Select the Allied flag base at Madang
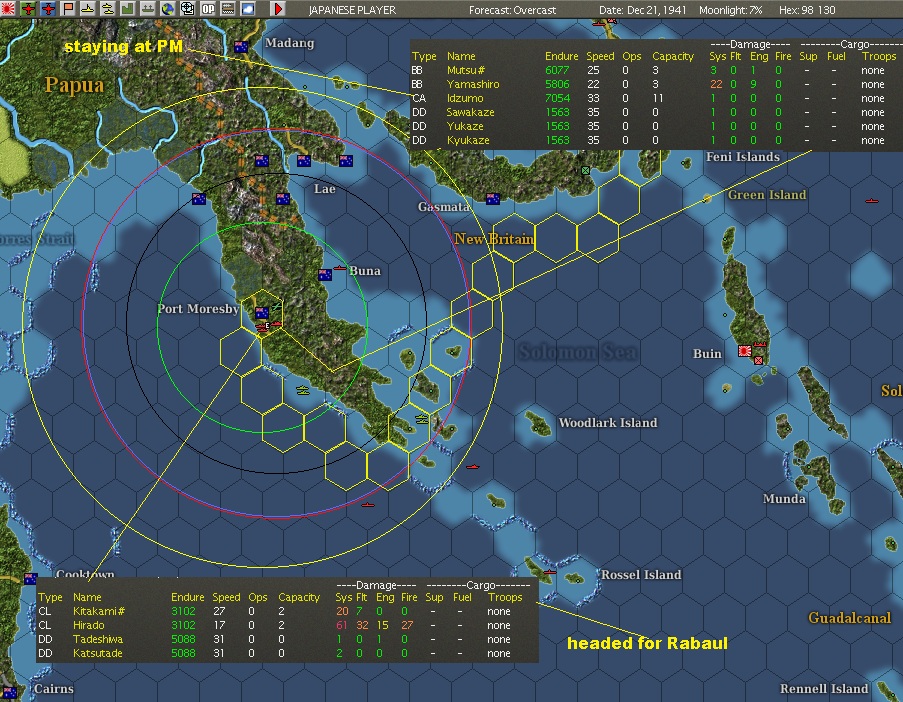903x702 pixels. [x=241, y=47]
